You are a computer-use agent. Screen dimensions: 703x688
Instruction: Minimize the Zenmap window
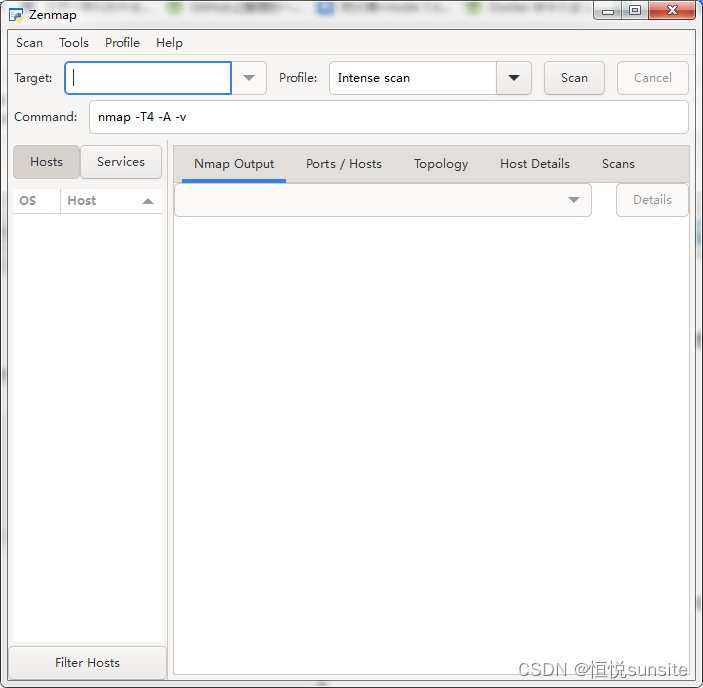coord(608,11)
